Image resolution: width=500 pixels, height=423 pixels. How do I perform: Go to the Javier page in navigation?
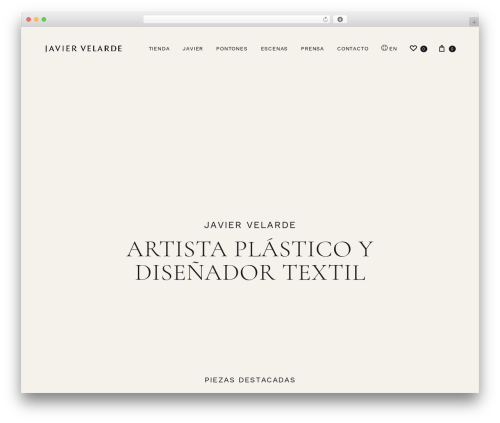click(x=193, y=49)
